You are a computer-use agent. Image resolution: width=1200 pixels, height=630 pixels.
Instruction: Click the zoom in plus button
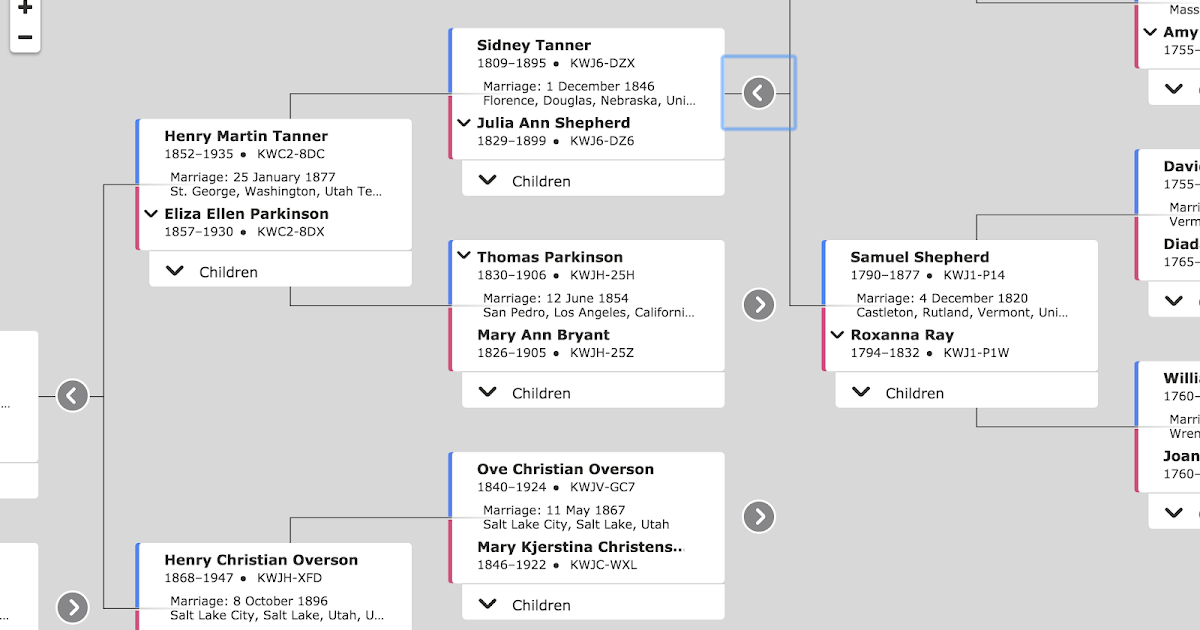coord(25,8)
